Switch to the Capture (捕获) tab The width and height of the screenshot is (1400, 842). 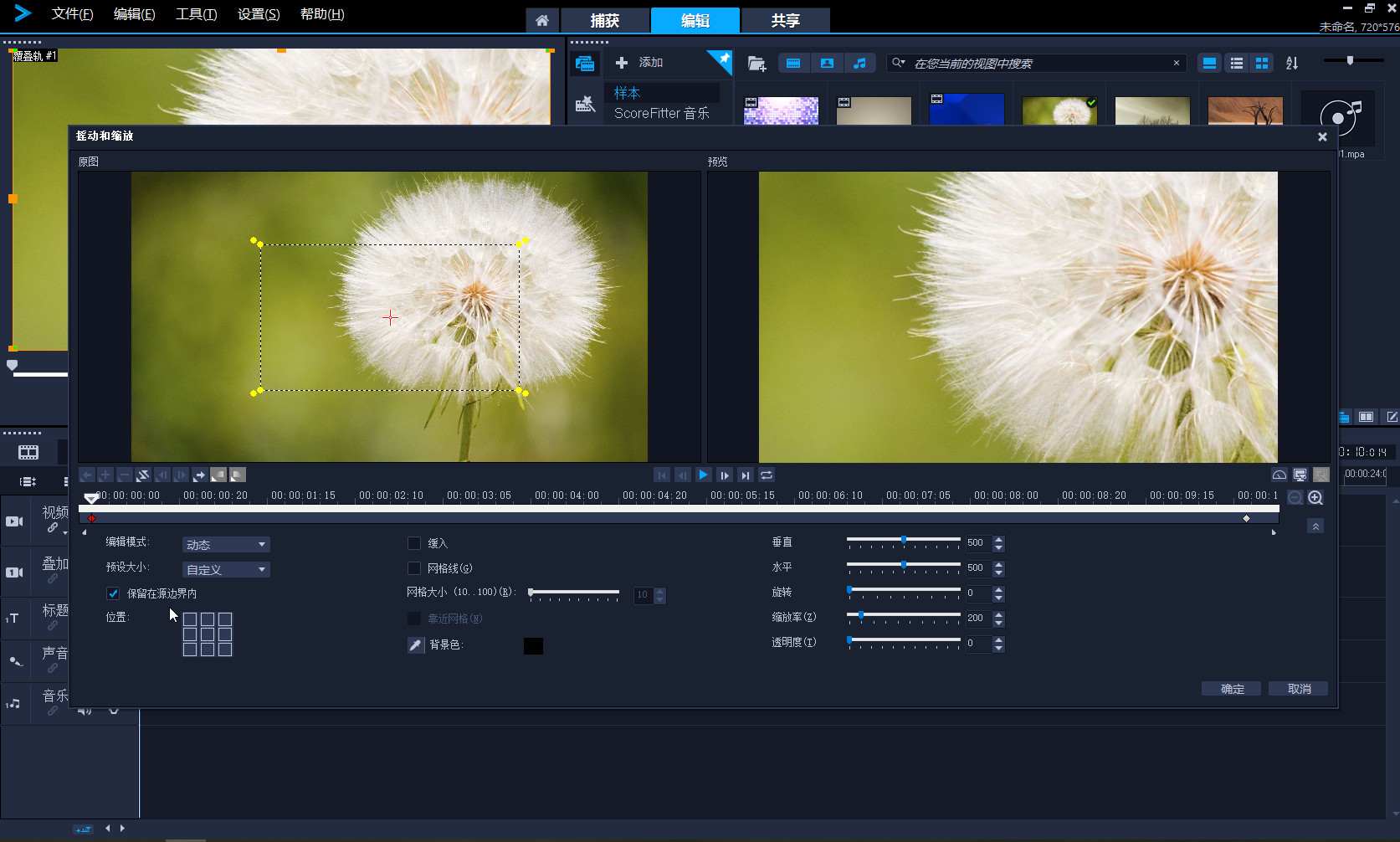point(605,21)
